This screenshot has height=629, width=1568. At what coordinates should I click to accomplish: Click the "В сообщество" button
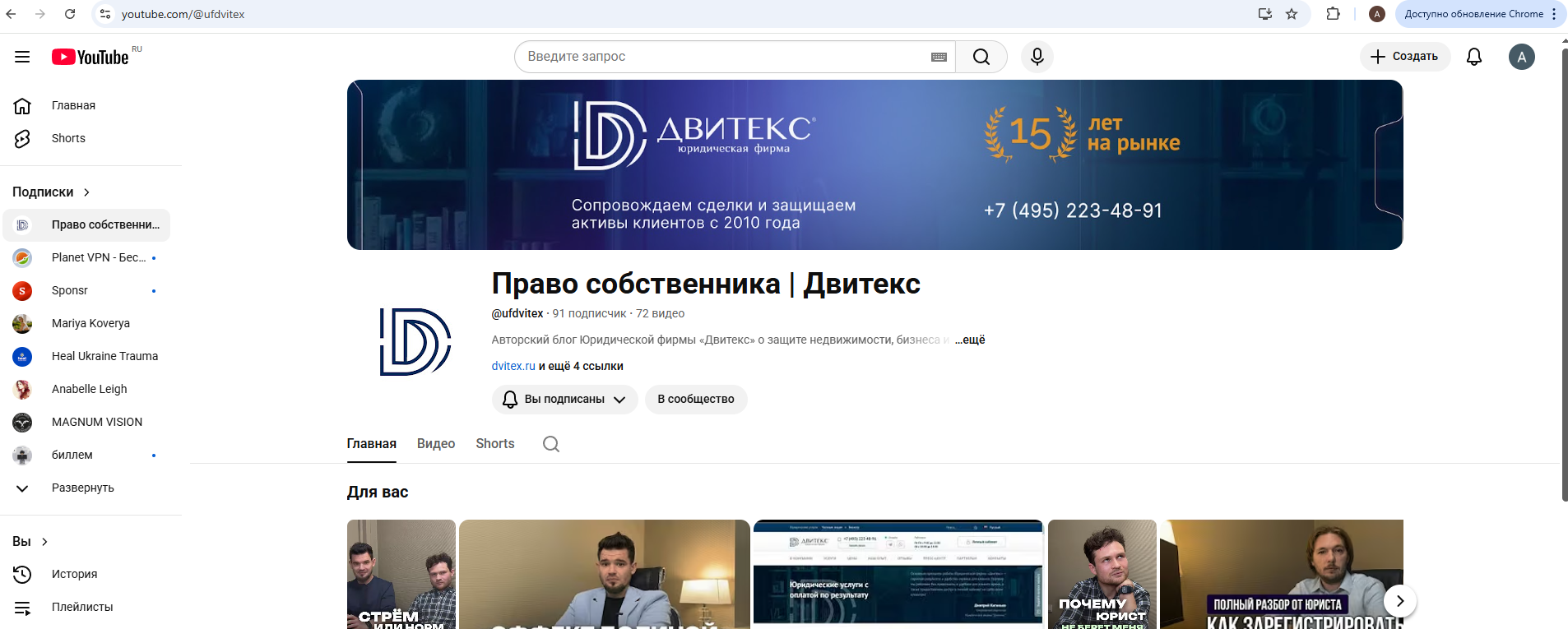[x=695, y=400]
